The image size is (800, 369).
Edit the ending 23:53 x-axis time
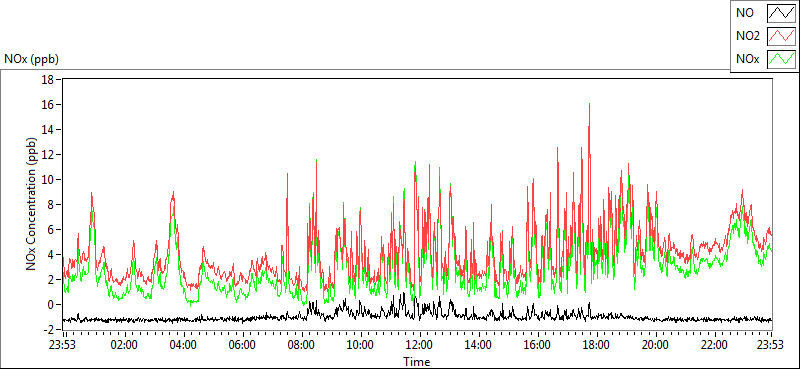(x=771, y=344)
